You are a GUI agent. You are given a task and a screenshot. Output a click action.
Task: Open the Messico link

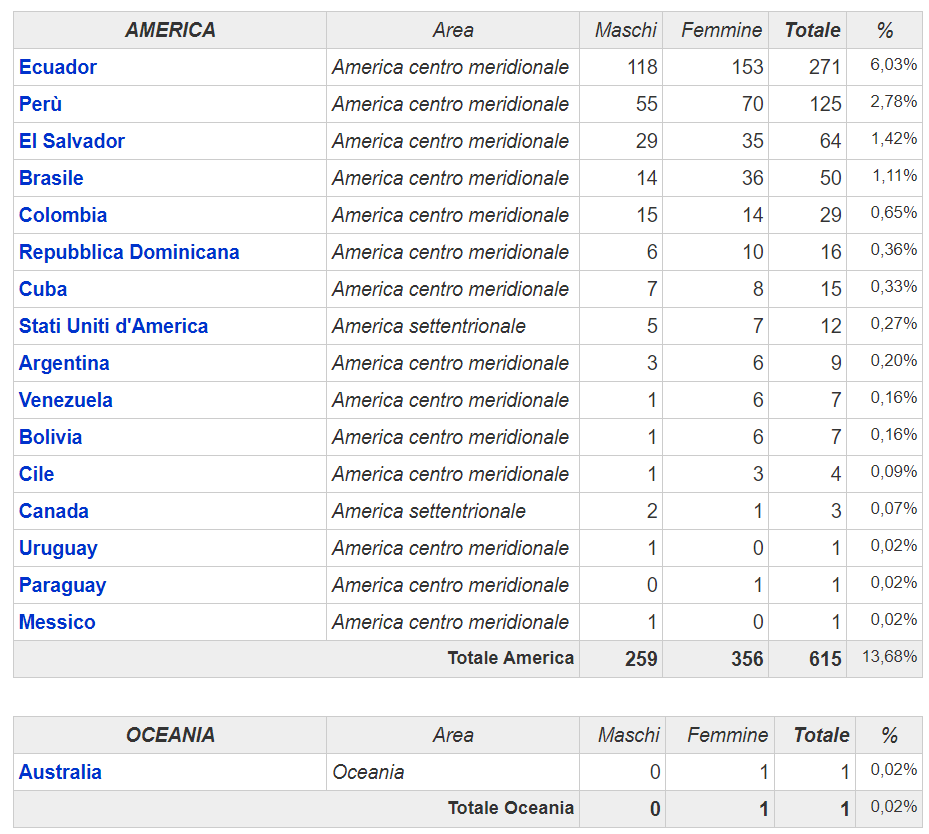(x=57, y=623)
